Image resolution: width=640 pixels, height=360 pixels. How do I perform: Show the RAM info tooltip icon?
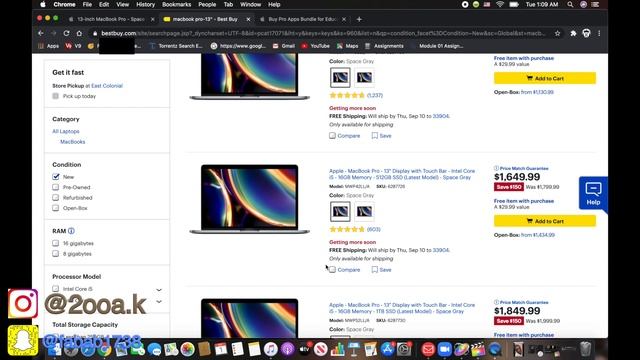click(x=71, y=231)
